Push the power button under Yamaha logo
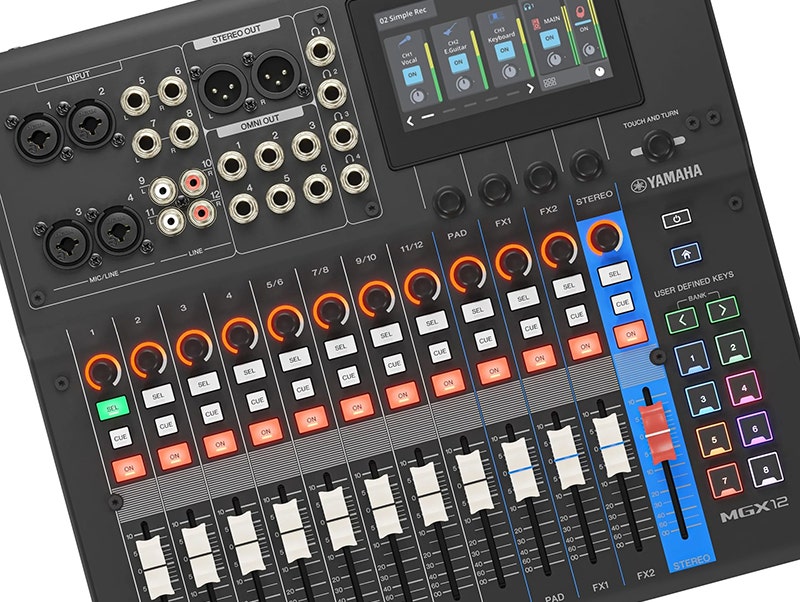This screenshot has height=602, width=800. coord(677,219)
